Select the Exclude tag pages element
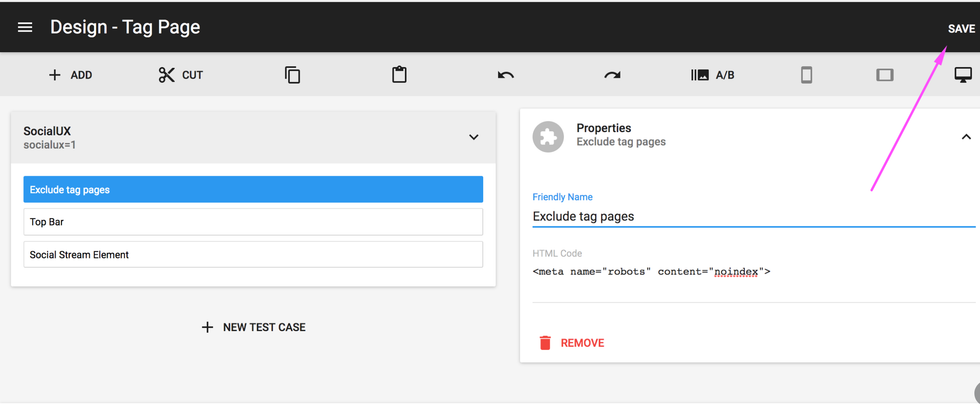The image size is (980, 407). pos(253,190)
